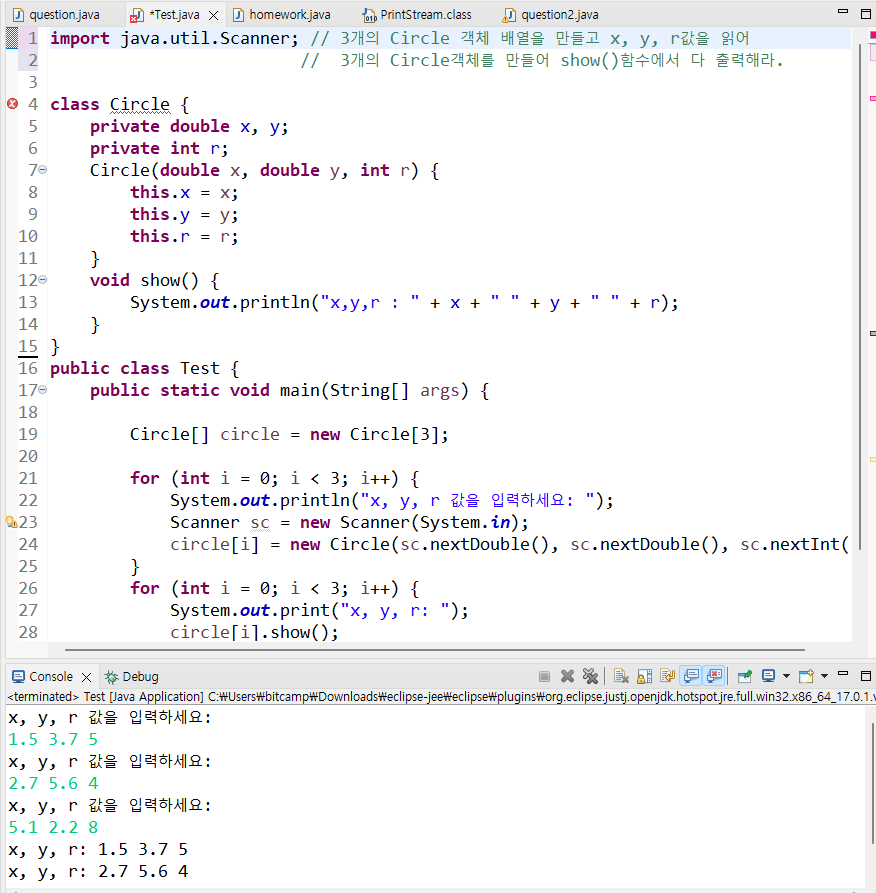Click the horizontal scrollbar of the editor
Screen dimensions: 876x893
click(x=435, y=649)
